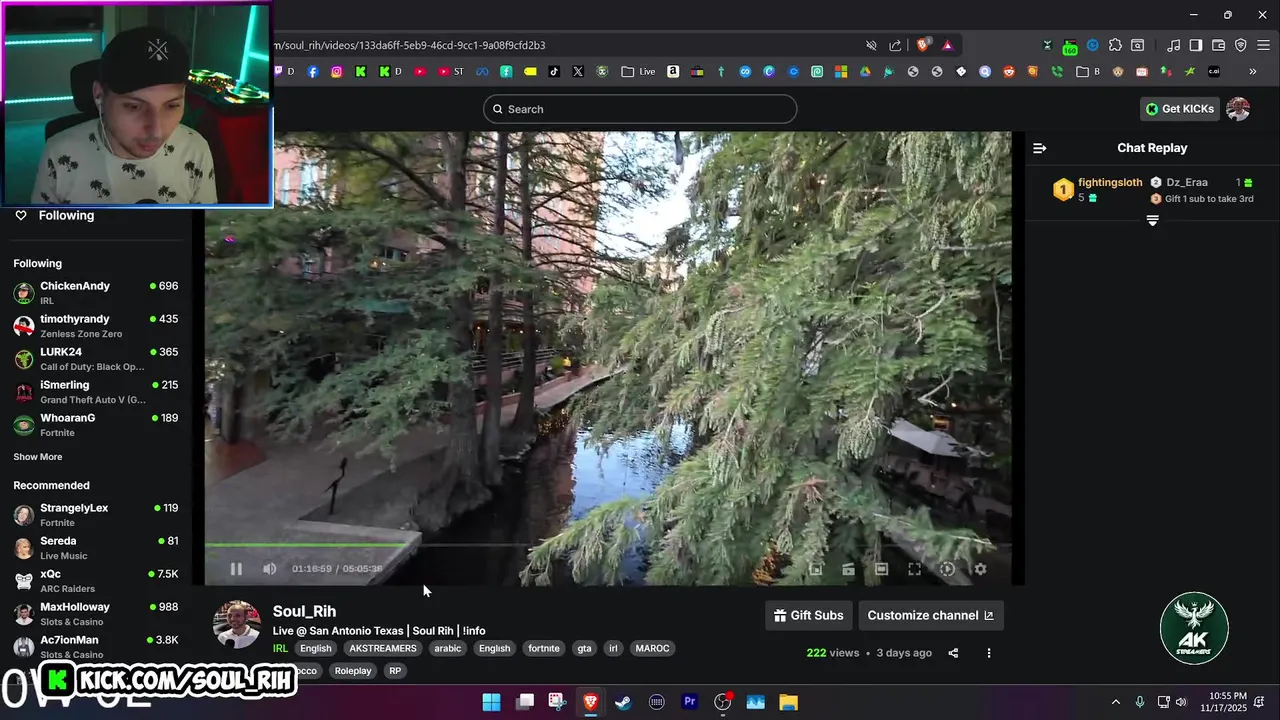Select the MAROC tag
Viewport: 1280px width, 720px height.
coord(652,648)
